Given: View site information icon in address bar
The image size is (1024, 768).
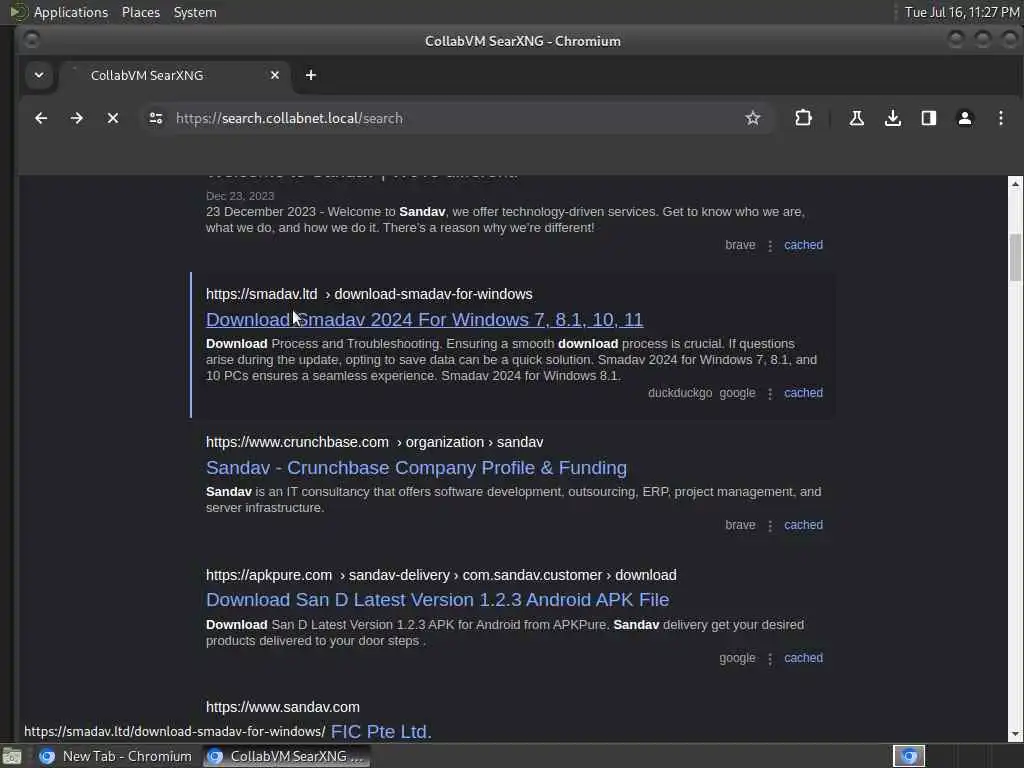Looking at the screenshot, I should 155,118.
